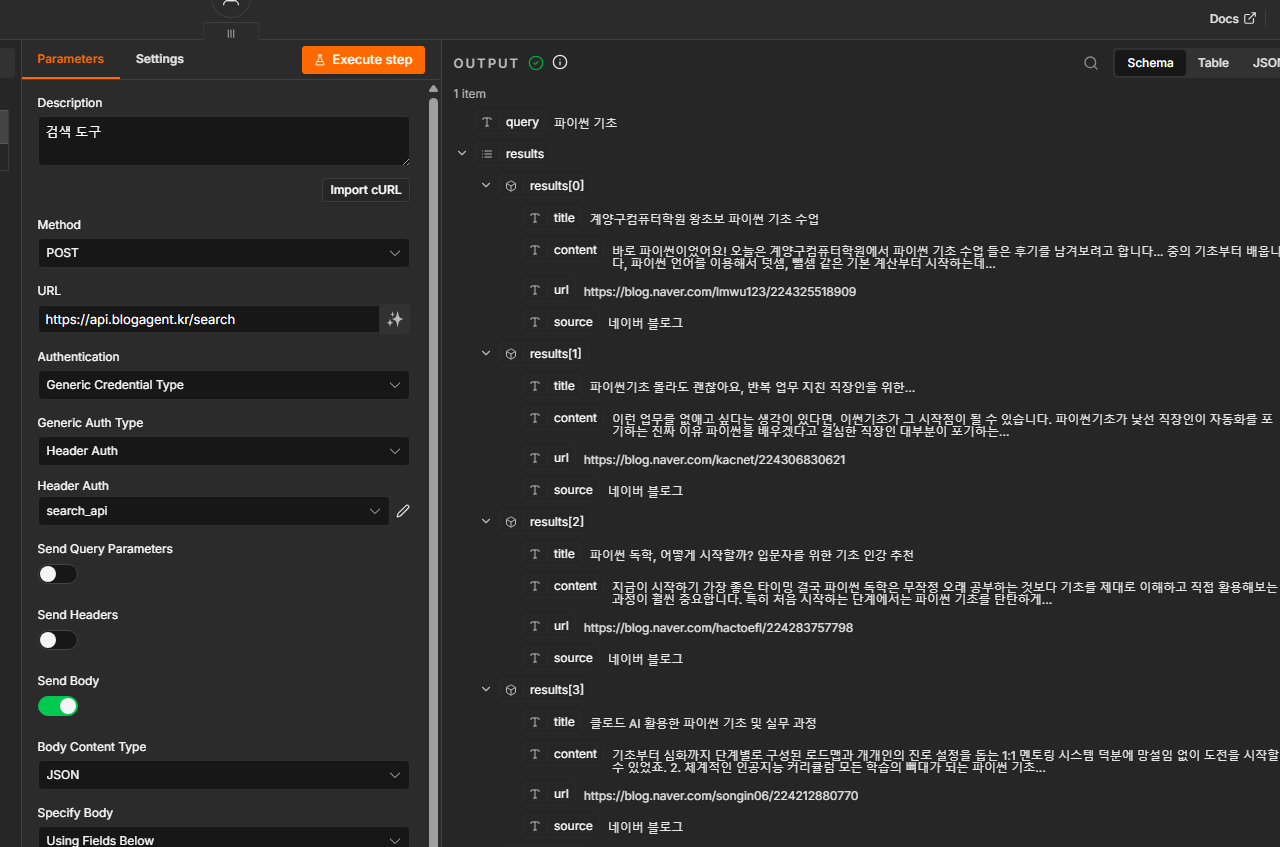Screen dimensions: 1280x847
Task: Click the content field label of results[2]
Action: click(575, 586)
